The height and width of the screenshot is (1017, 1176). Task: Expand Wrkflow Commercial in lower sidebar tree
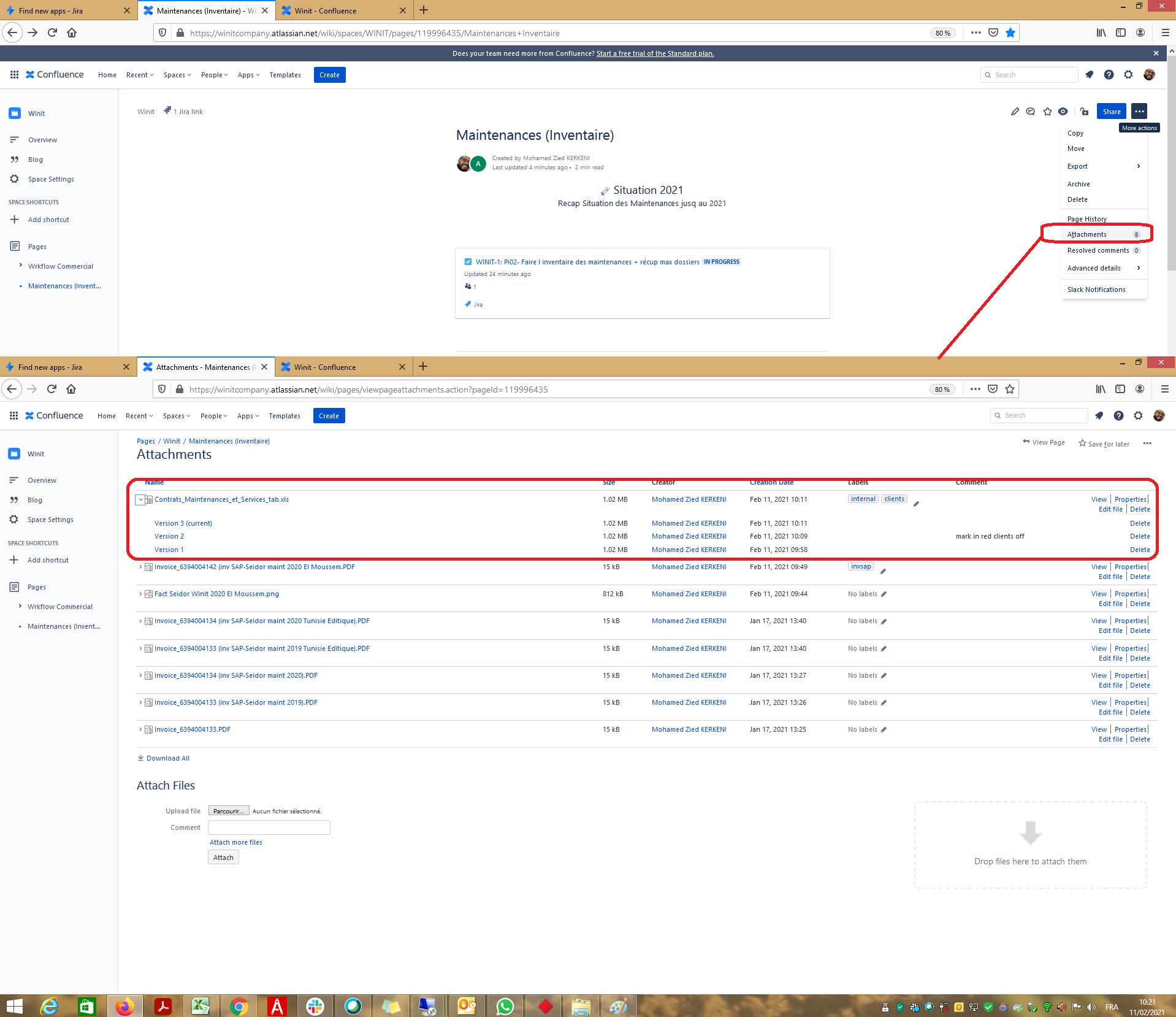tap(20, 606)
